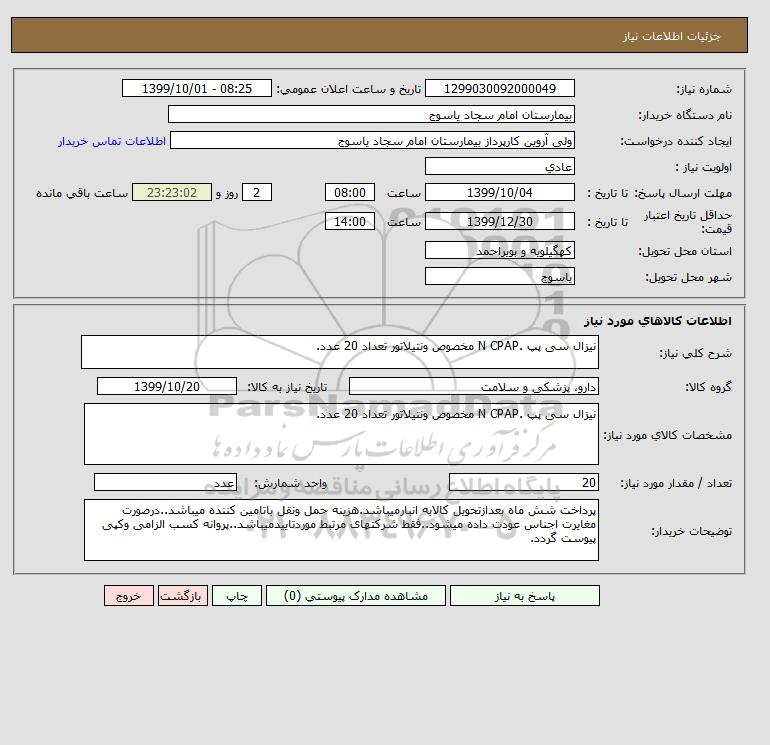Click the text ساعت باقی مانده
The height and width of the screenshot is (745, 770).
click(x=82, y=193)
